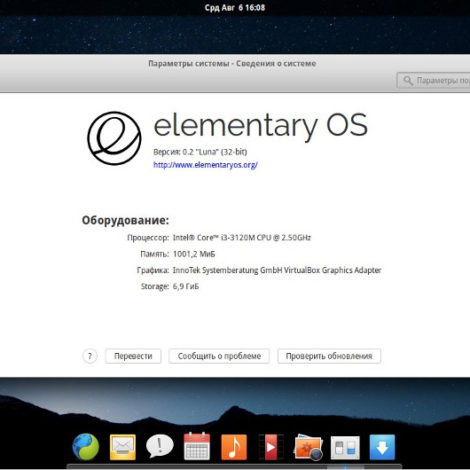Viewport: 470px width, 470px height.
Task: Open Midori web browser from dock
Action: pyautogui.click(x=86, y=447)
